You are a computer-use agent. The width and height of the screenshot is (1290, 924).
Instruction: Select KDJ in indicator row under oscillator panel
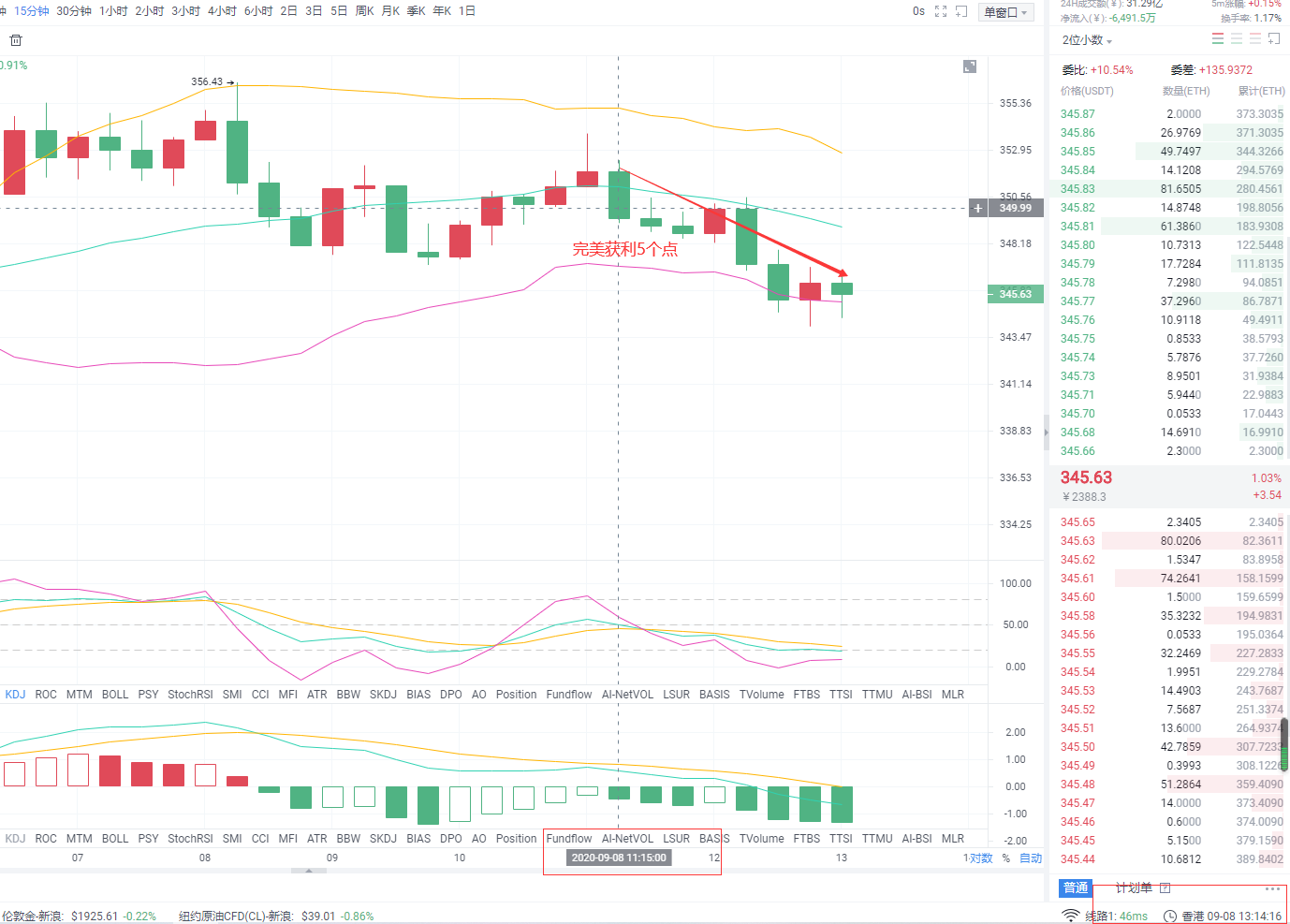pos(16,695)
